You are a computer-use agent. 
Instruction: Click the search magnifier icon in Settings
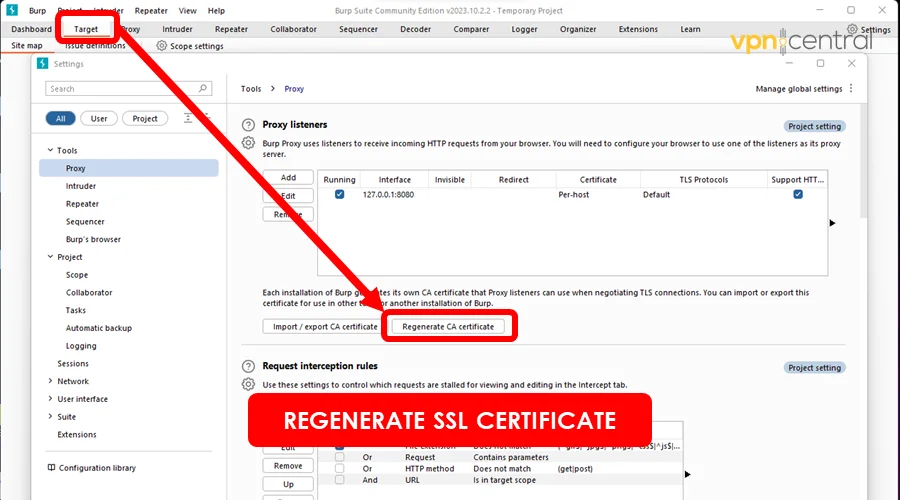(x=203, y=88)
